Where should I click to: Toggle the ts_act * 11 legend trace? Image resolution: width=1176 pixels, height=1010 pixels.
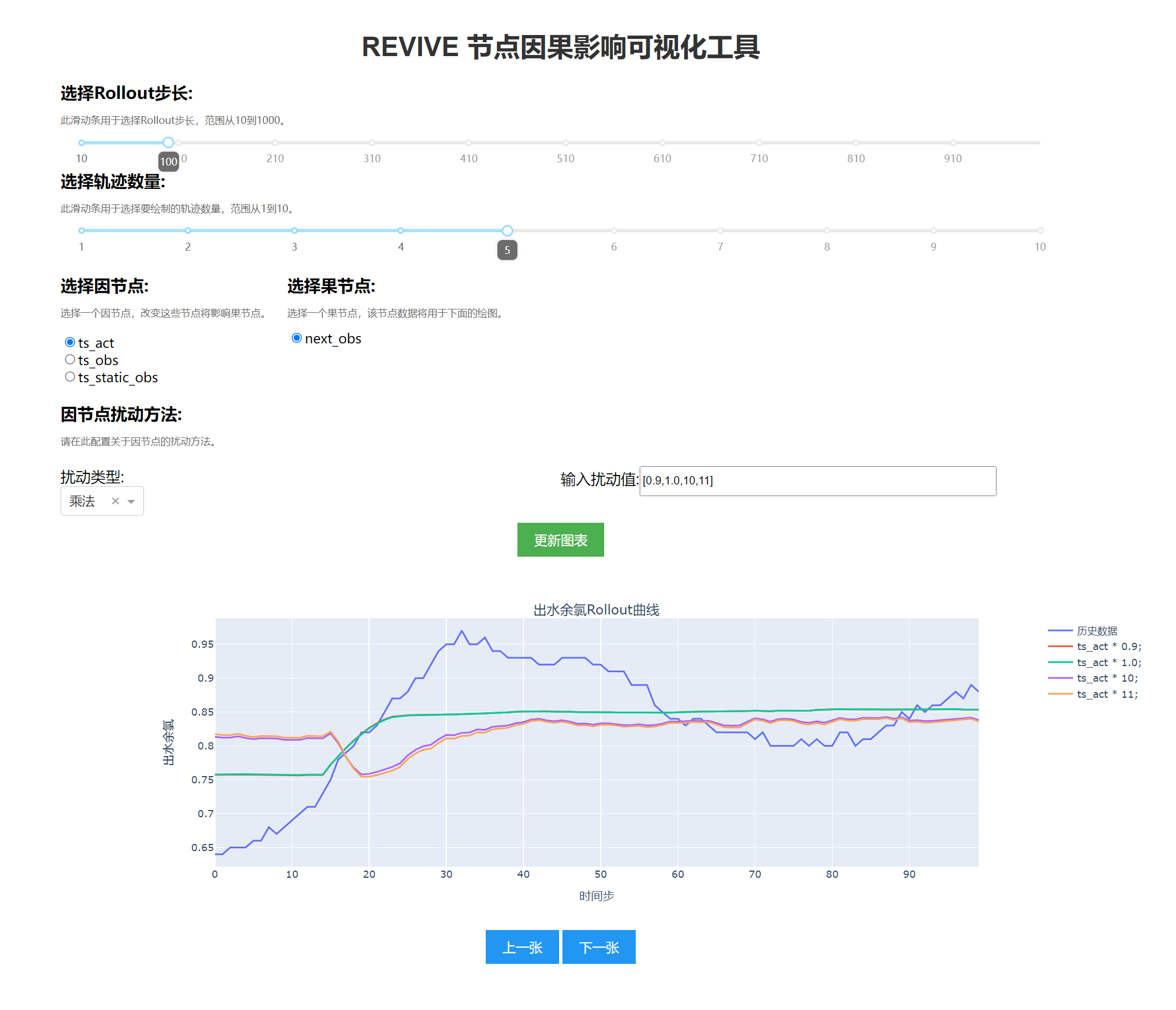click(1093, 694)
